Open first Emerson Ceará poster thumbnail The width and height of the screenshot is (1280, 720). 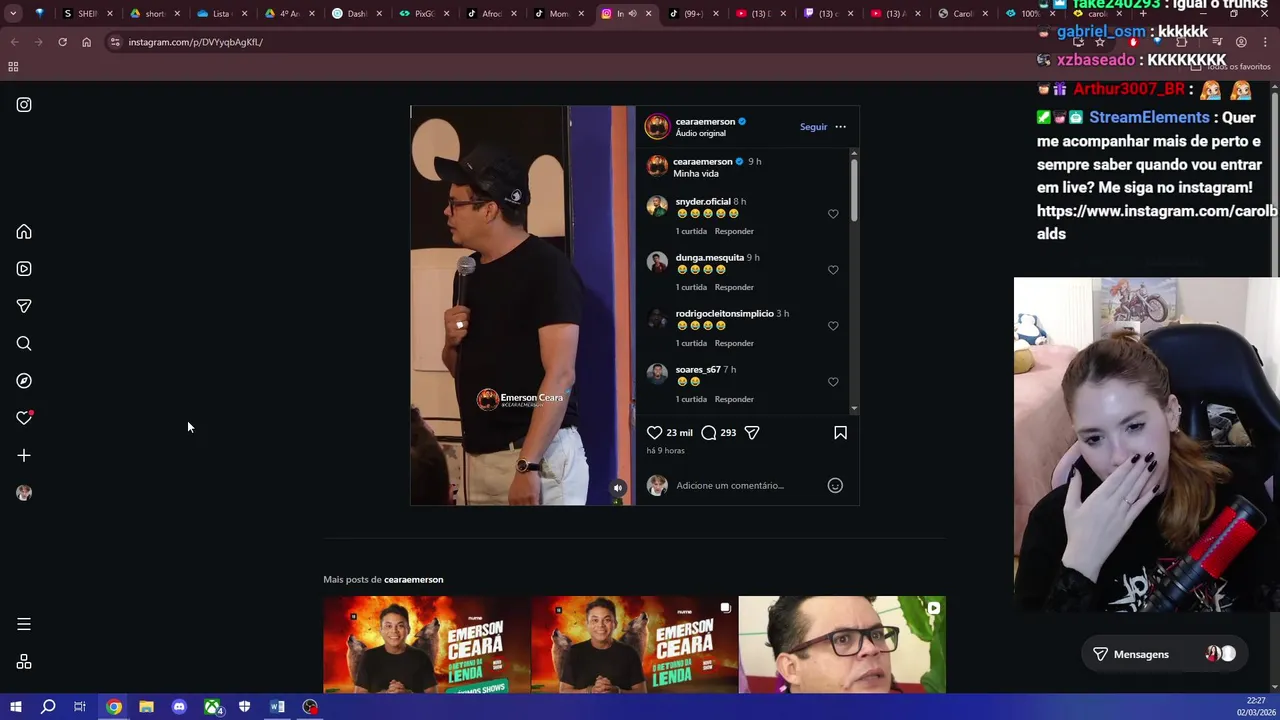pos(427,645)
